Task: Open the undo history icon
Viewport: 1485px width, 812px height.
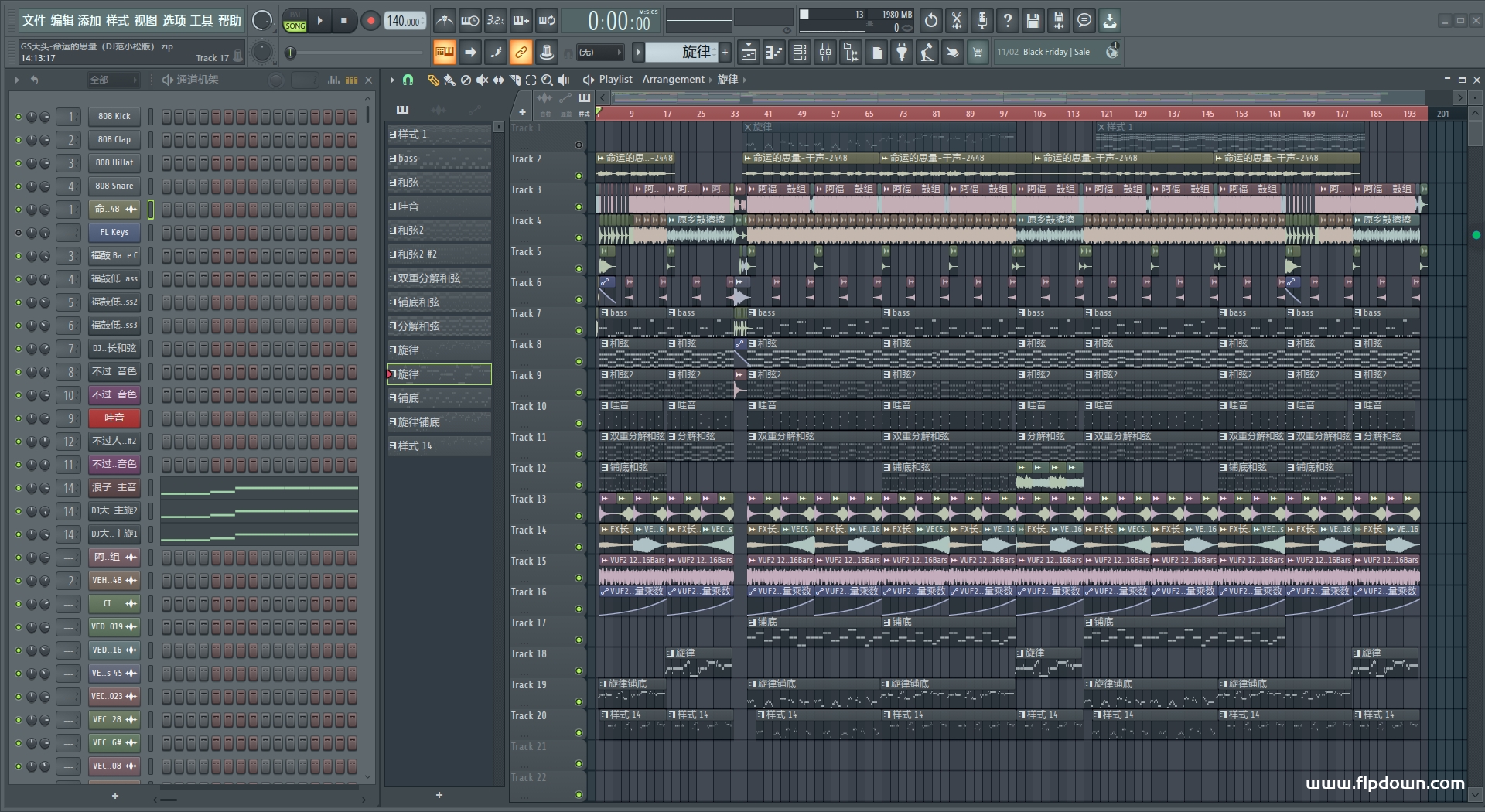Action: pos(931,21)
